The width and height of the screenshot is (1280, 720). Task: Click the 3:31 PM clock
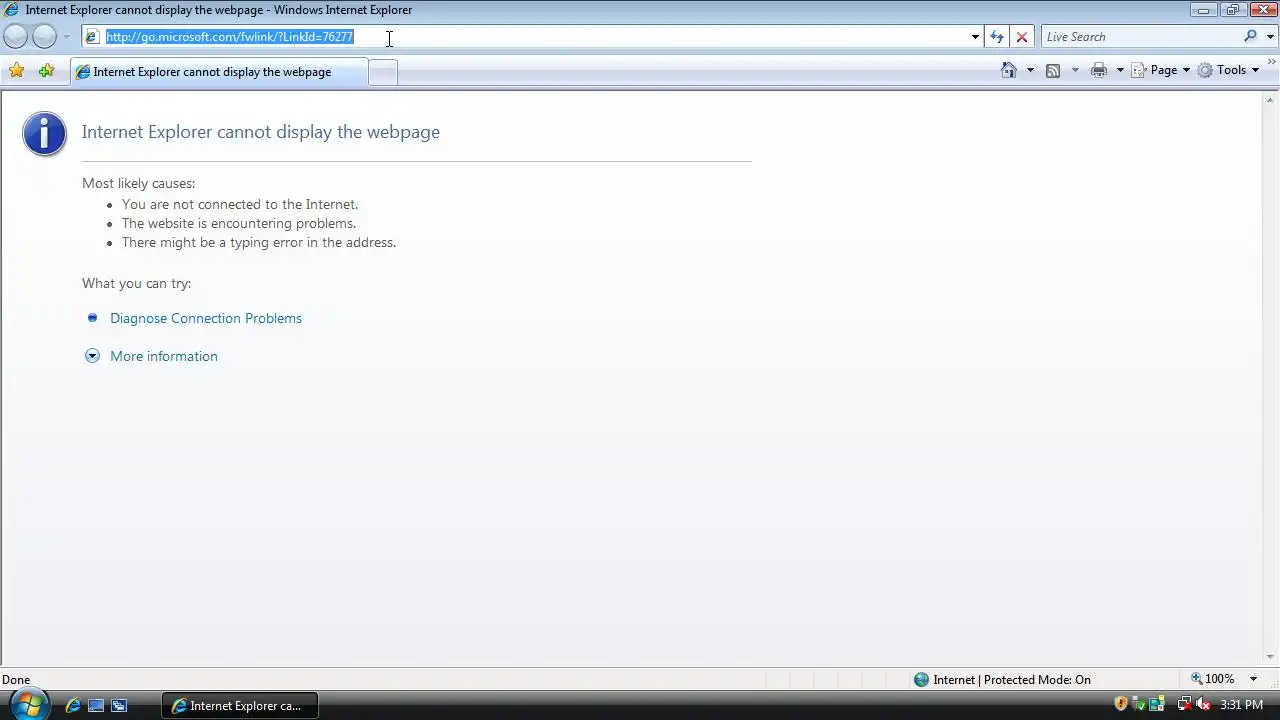click(1242, 705)
